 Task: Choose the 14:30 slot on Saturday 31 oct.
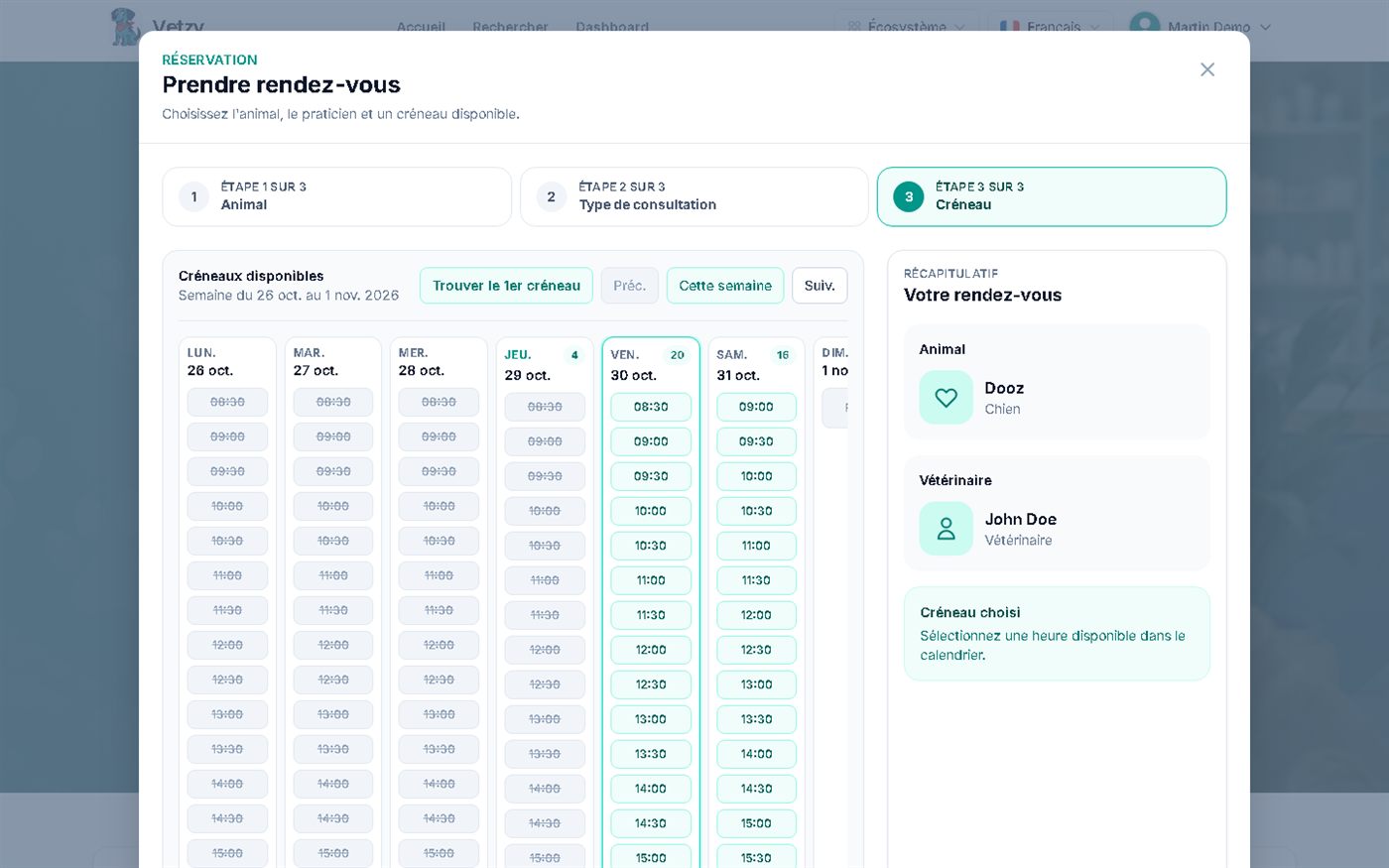tap(756, 789)
